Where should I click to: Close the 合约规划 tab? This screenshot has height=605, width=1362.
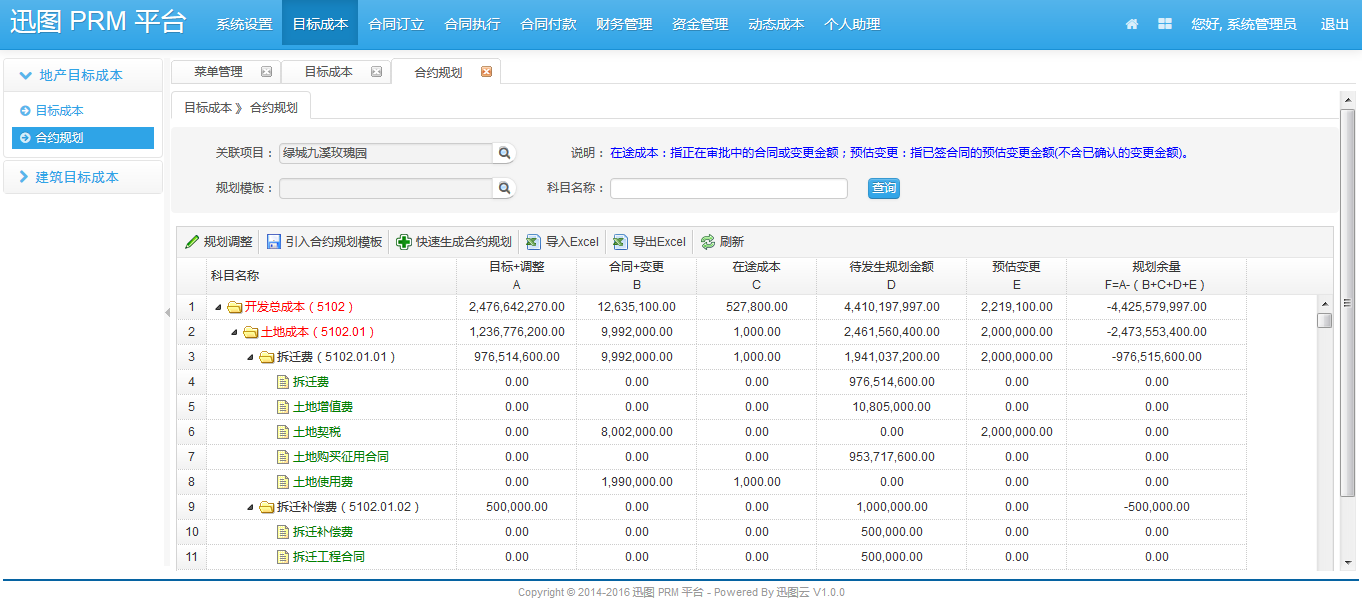coord(486,72)
